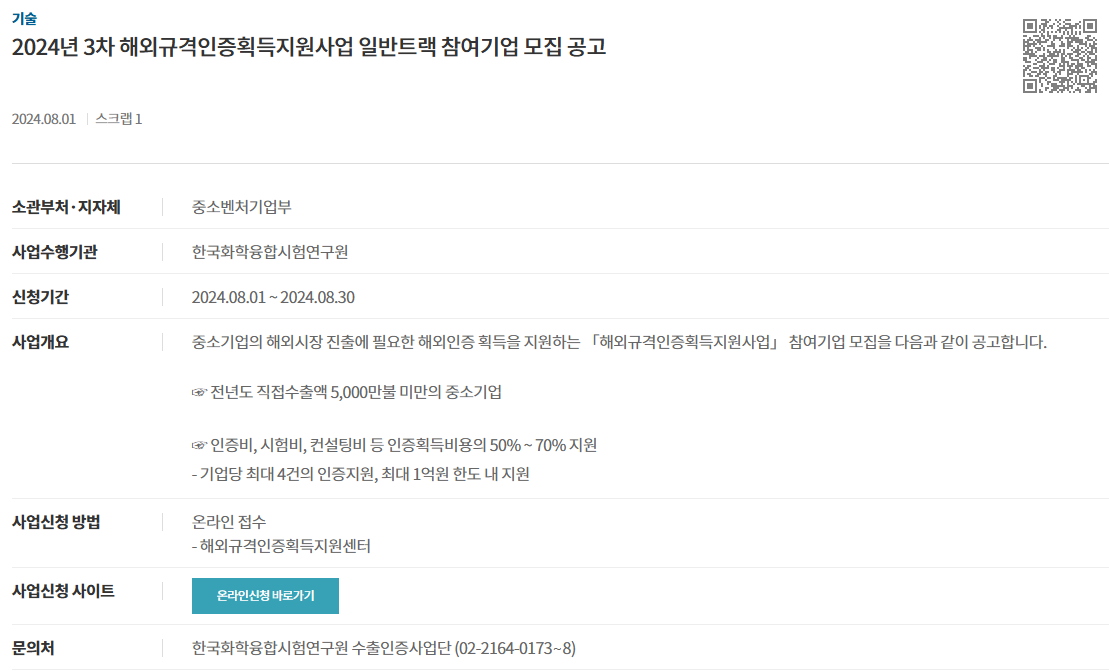Click the 온라인신청 바로가기 button

click(x=265, y=596)
